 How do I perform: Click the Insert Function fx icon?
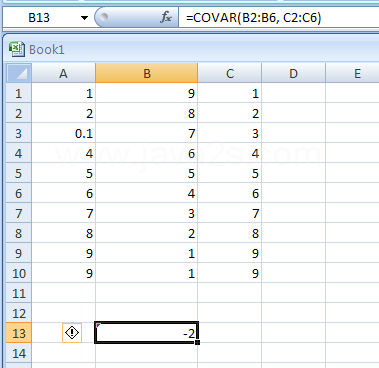pos(165,17)
